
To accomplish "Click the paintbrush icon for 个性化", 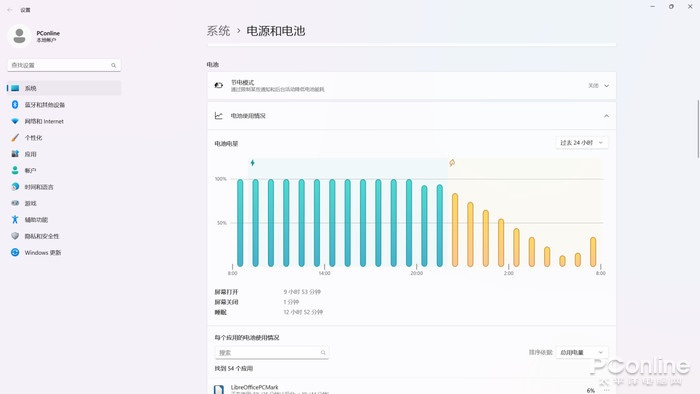I will point(15,137).
